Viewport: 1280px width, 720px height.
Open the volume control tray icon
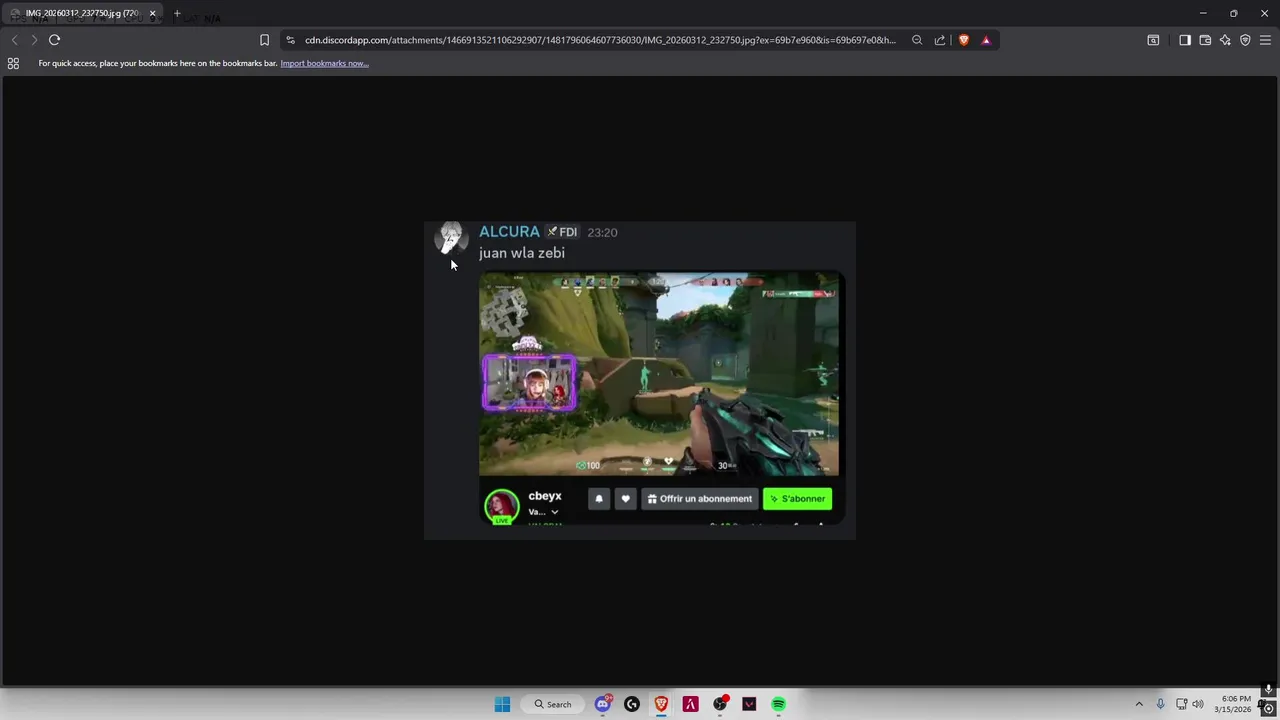tap(1198, 704)
